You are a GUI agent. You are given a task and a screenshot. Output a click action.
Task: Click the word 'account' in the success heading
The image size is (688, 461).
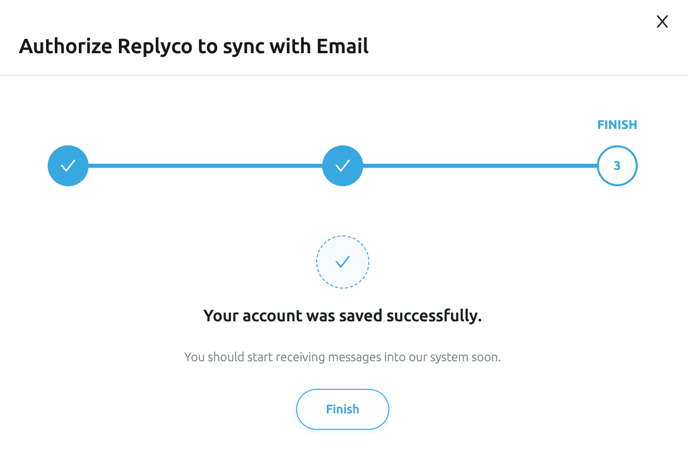coord(275,316)
